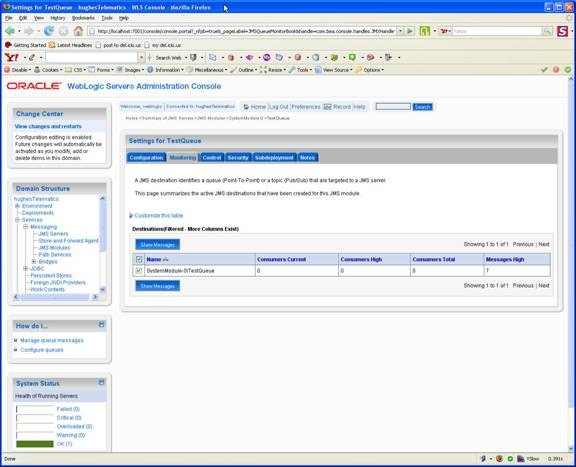Open the Manage queue messages link

click(52, 341)
